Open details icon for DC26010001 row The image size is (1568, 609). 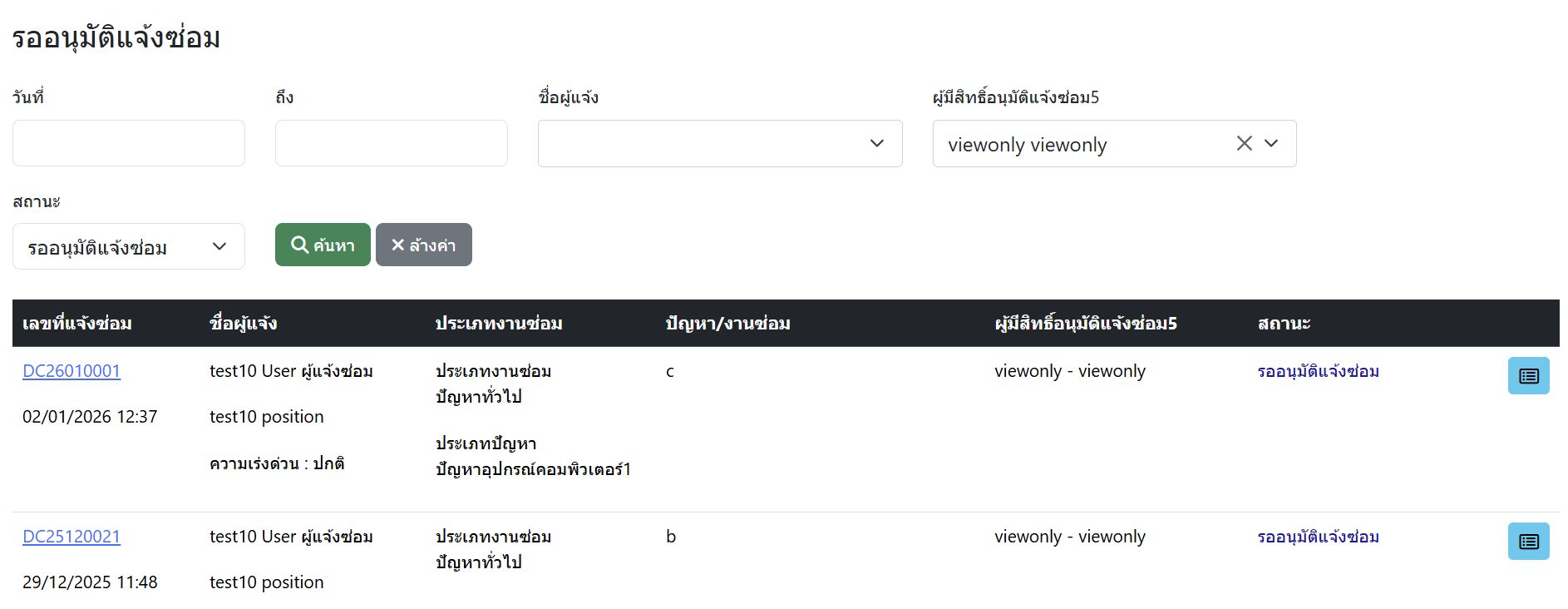1528,376
